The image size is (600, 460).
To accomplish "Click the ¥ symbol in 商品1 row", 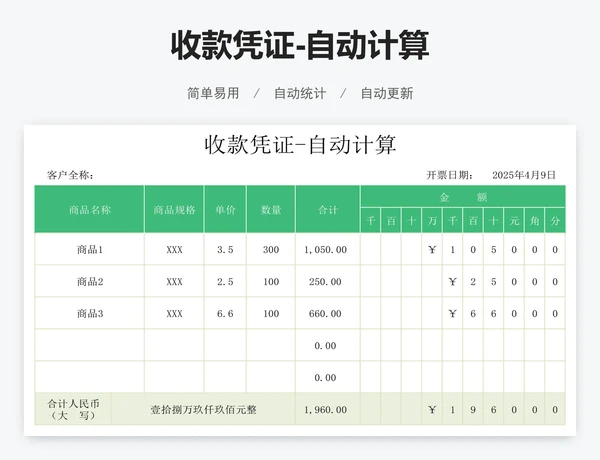I will tap(432, 250).
